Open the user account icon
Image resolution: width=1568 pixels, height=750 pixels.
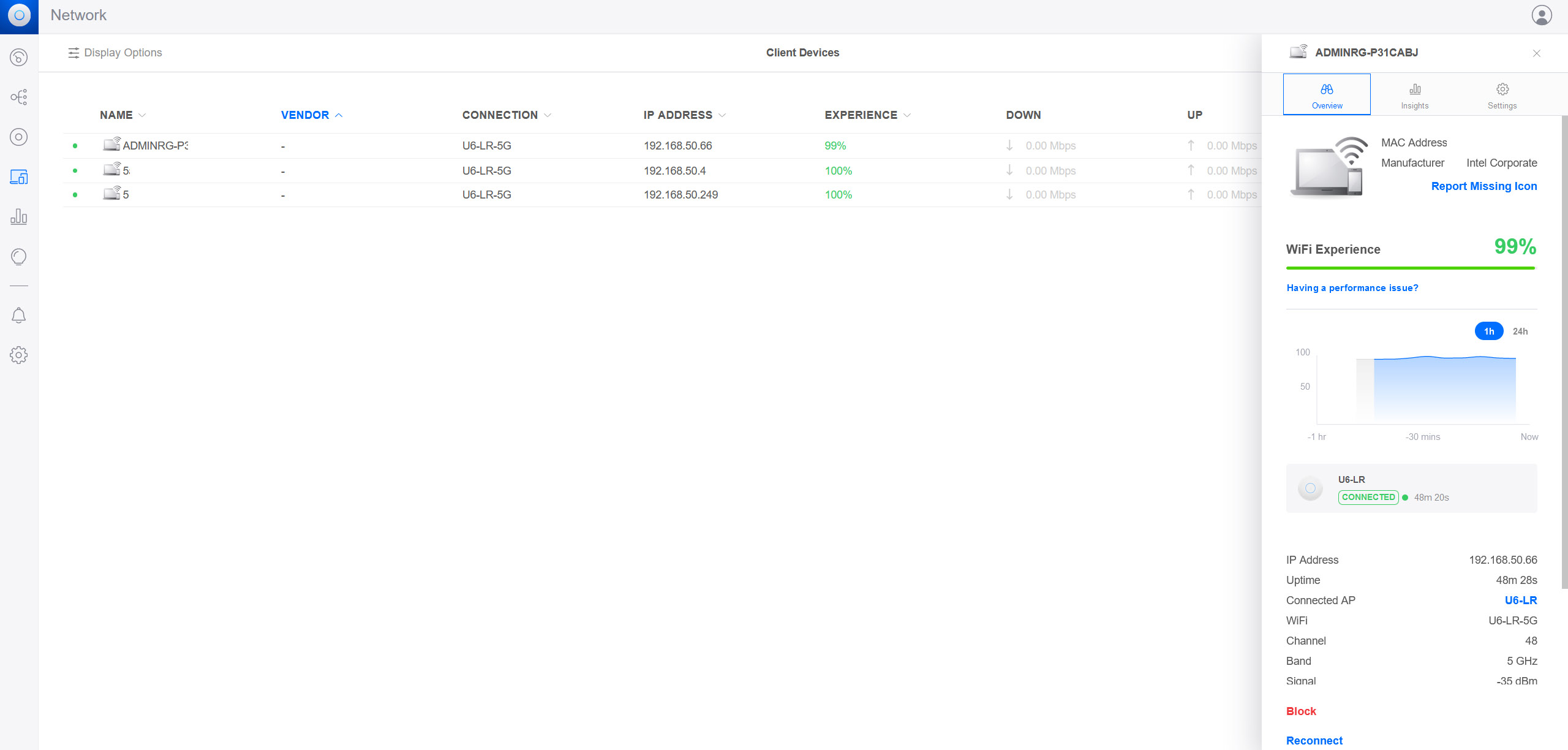click(x=1542, y=15)
